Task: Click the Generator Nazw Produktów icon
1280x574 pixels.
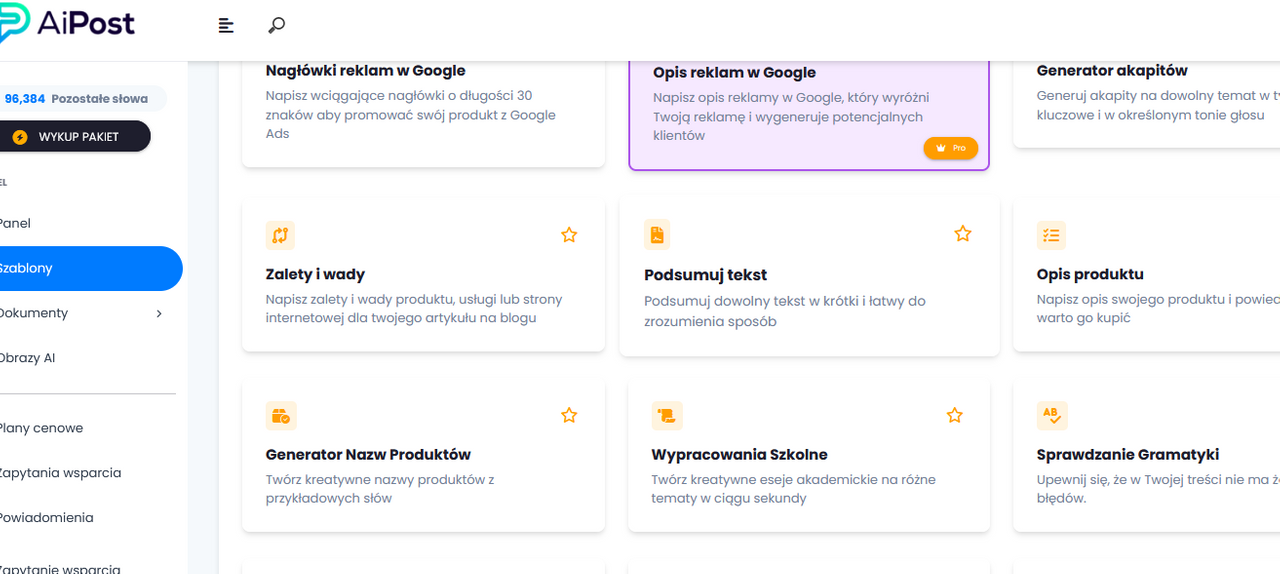Action: [281, 415]
